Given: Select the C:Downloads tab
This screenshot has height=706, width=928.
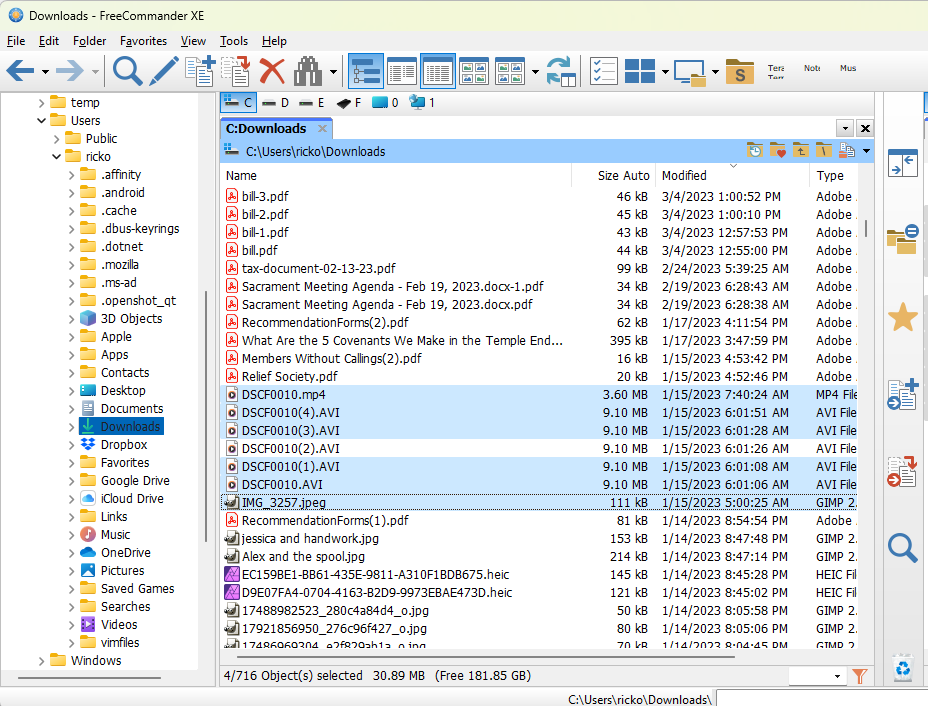Looking at the screenshot, I should click(266, 128).
